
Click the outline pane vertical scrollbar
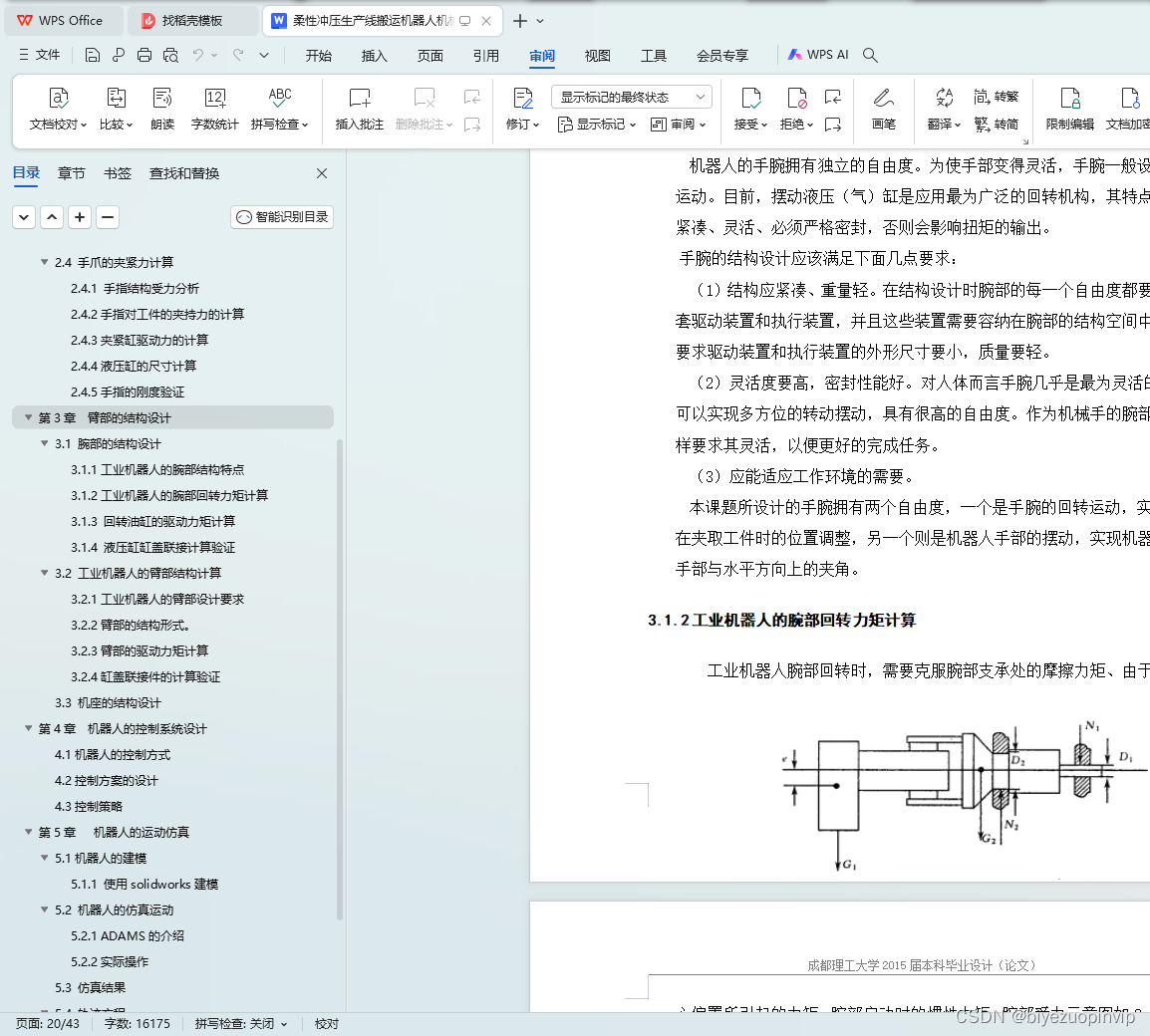click(340, 678)
